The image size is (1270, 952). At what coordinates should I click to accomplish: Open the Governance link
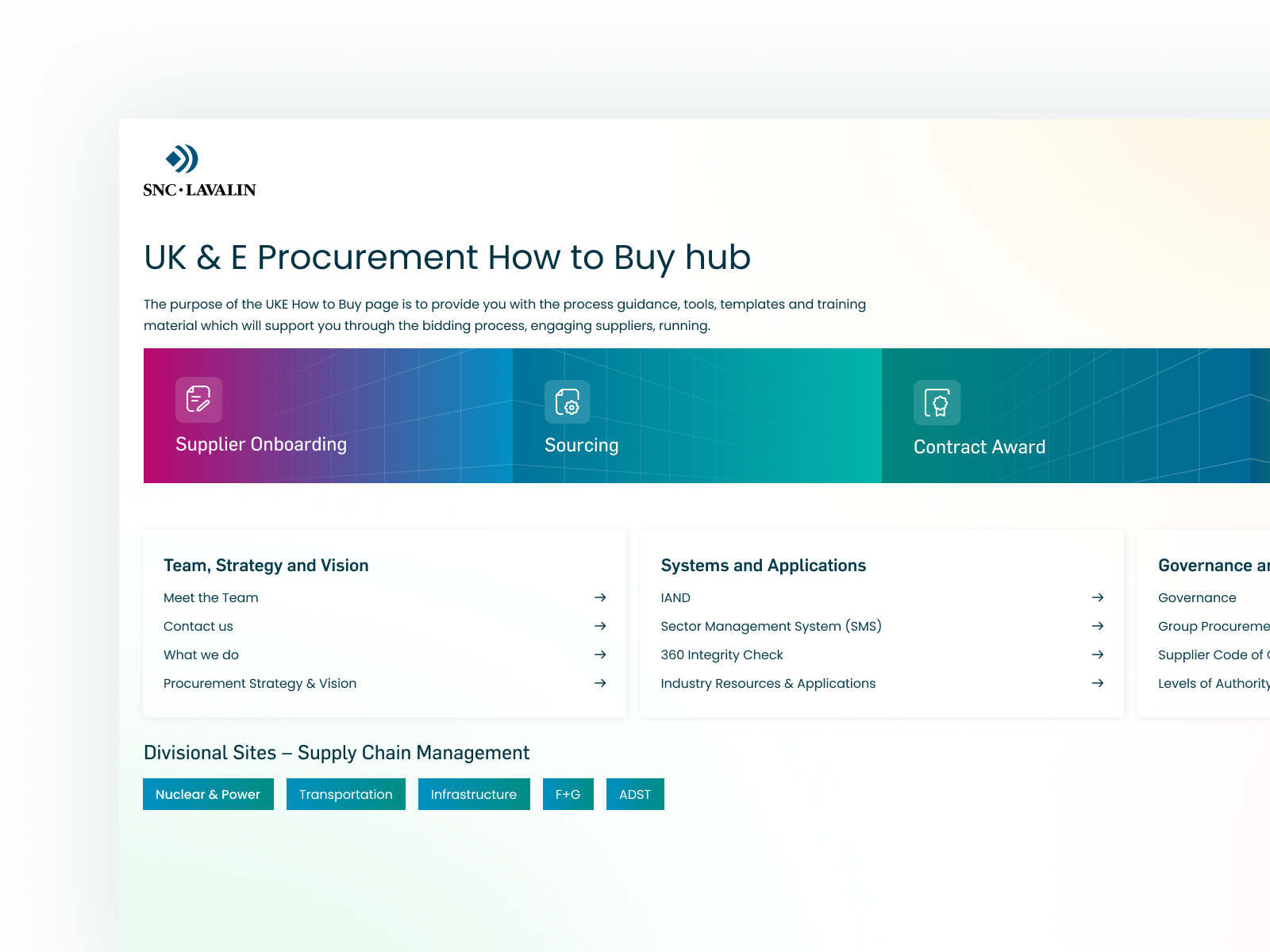tap(1196, 597)
